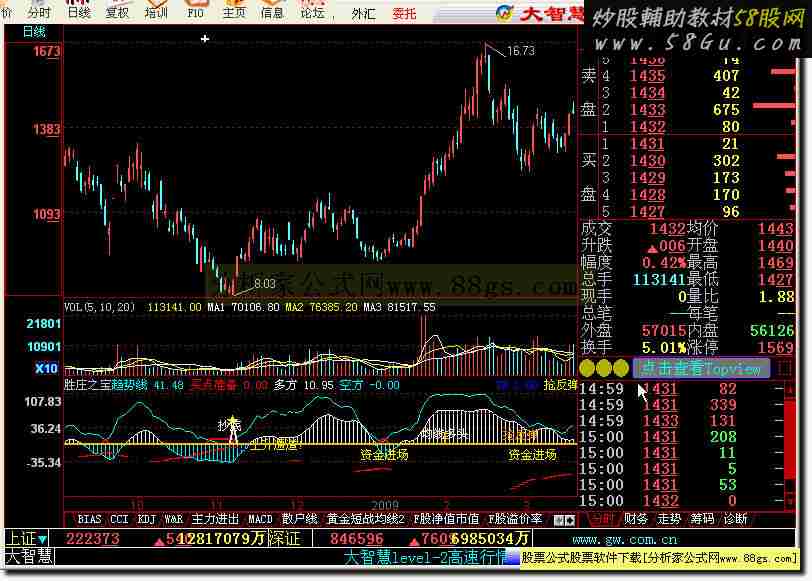Click the 资金进场 label near 2009 axis mark
Image resolution: width=812 pixels, height=581 pixels.
384,455
